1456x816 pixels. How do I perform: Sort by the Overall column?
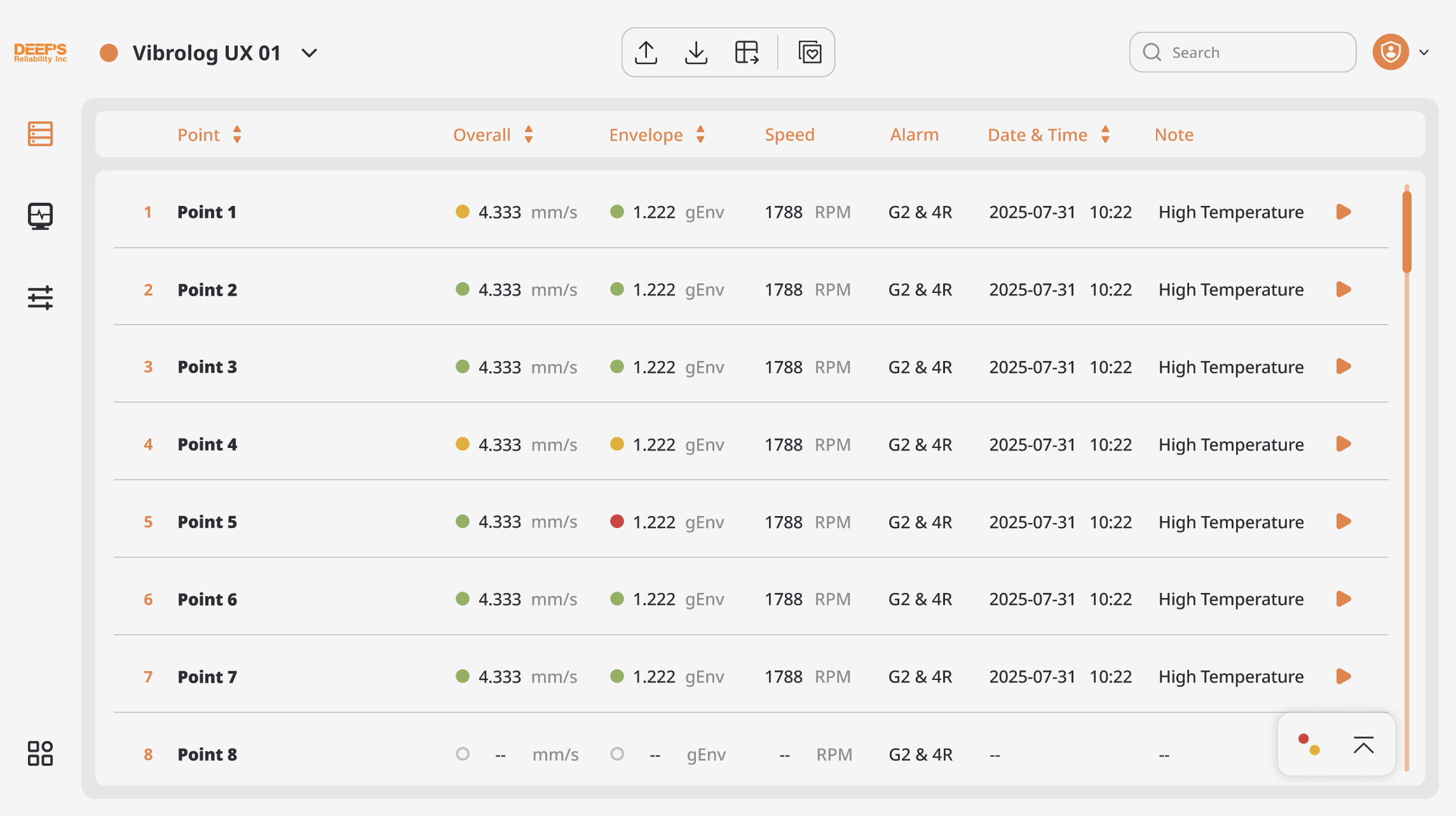529,135
